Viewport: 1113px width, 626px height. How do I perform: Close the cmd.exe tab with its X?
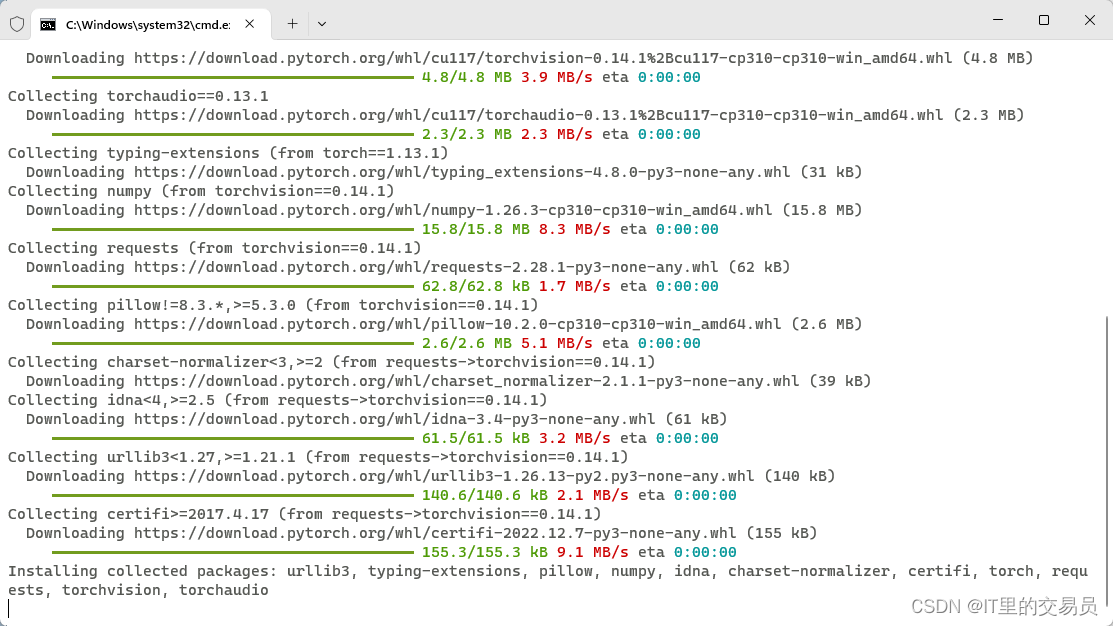pos(250,22)
